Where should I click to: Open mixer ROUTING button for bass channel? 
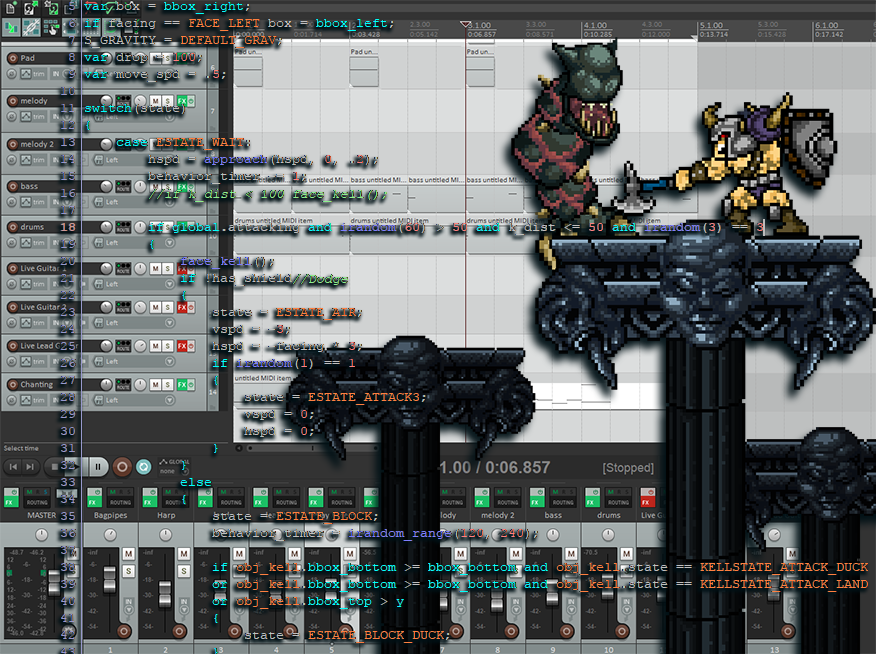click(563, 498)
